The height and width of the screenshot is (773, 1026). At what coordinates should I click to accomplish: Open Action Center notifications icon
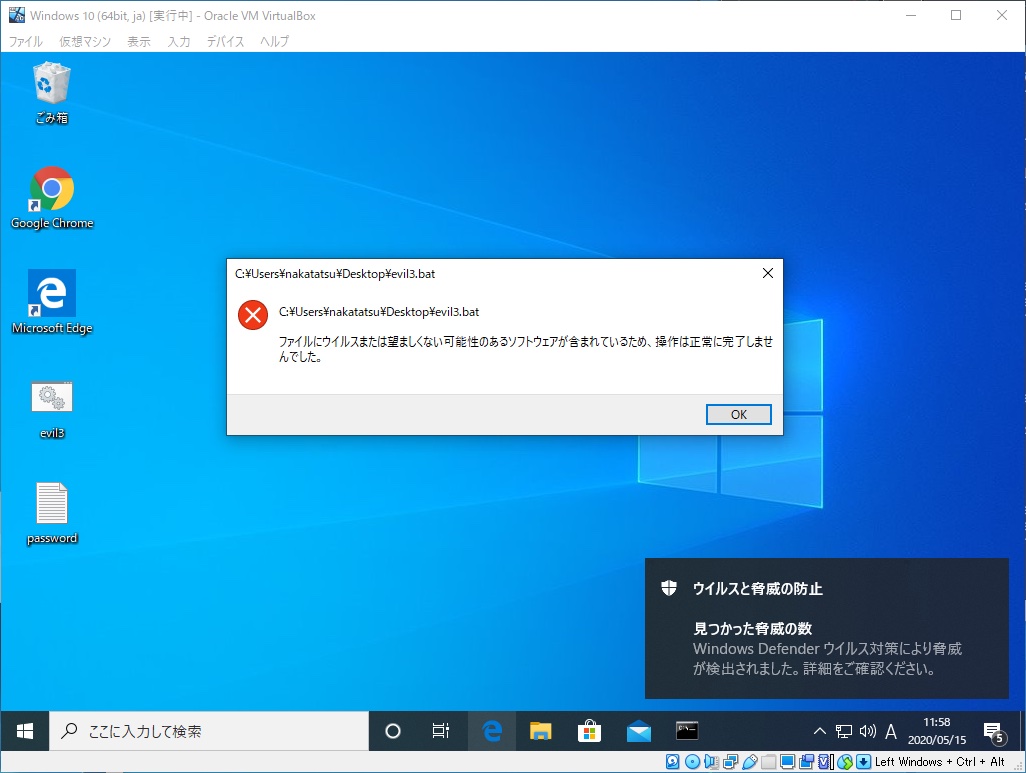coord(994,732)
